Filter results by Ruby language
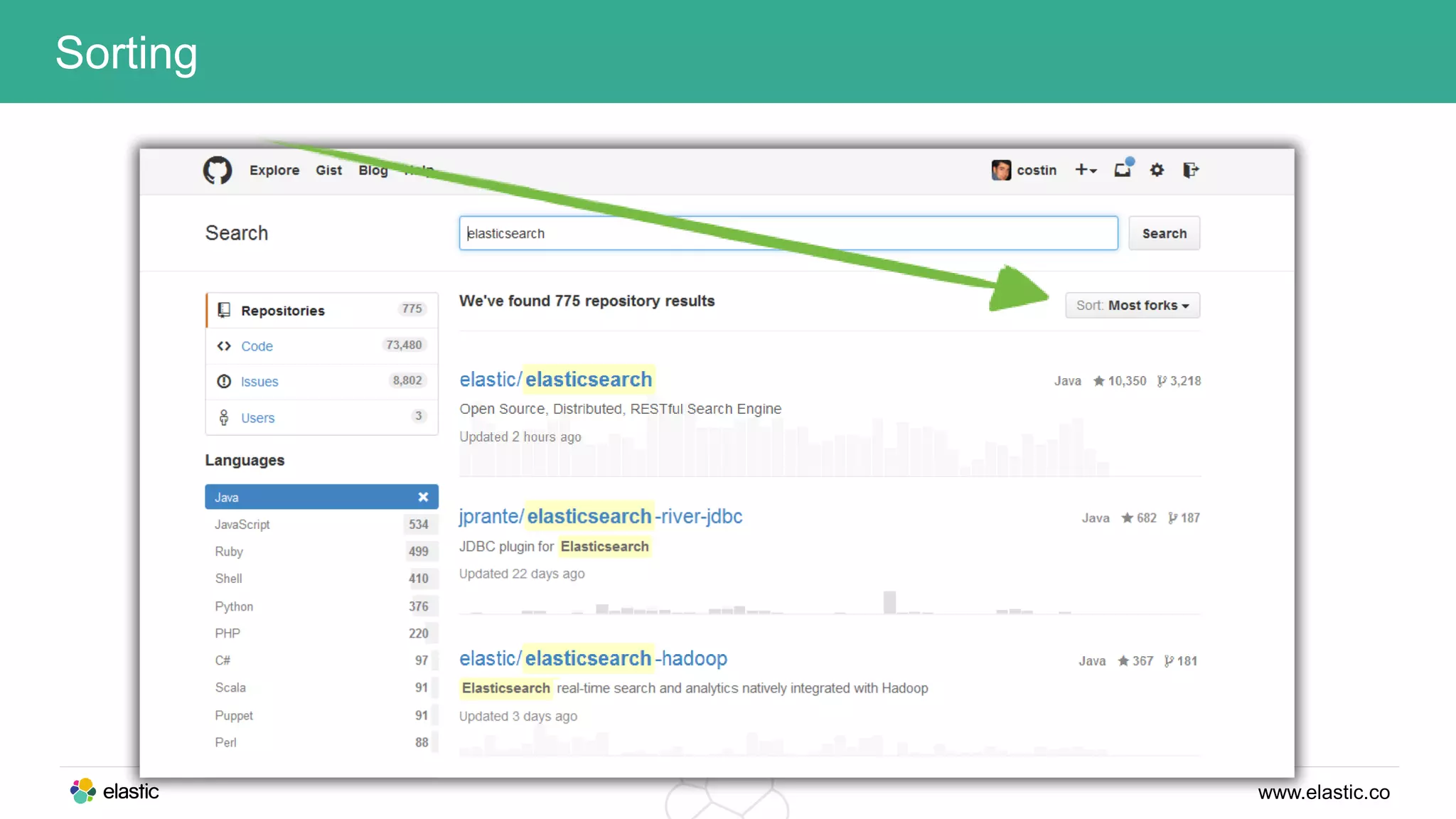This screenshot has height=819, width=1456. pyautogui.click(x=322, y=552)
